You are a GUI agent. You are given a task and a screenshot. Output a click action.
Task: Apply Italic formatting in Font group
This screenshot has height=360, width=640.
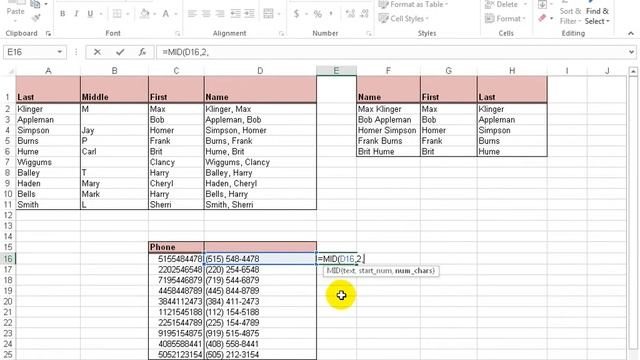[x=76, y=14]
